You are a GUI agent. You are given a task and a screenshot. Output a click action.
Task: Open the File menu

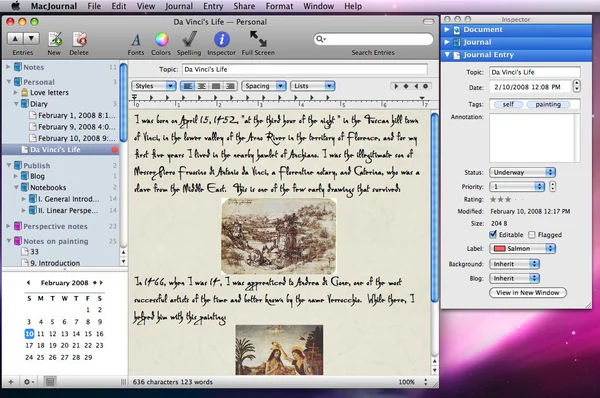[94, 6]
